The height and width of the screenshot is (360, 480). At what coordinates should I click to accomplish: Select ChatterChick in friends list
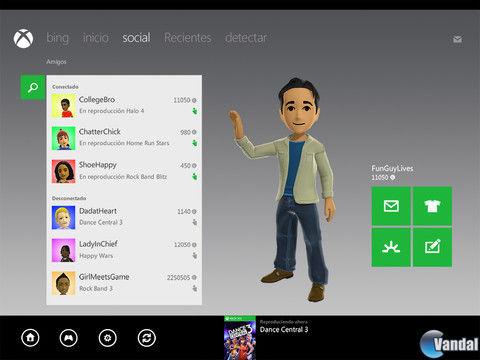[124, 138]
